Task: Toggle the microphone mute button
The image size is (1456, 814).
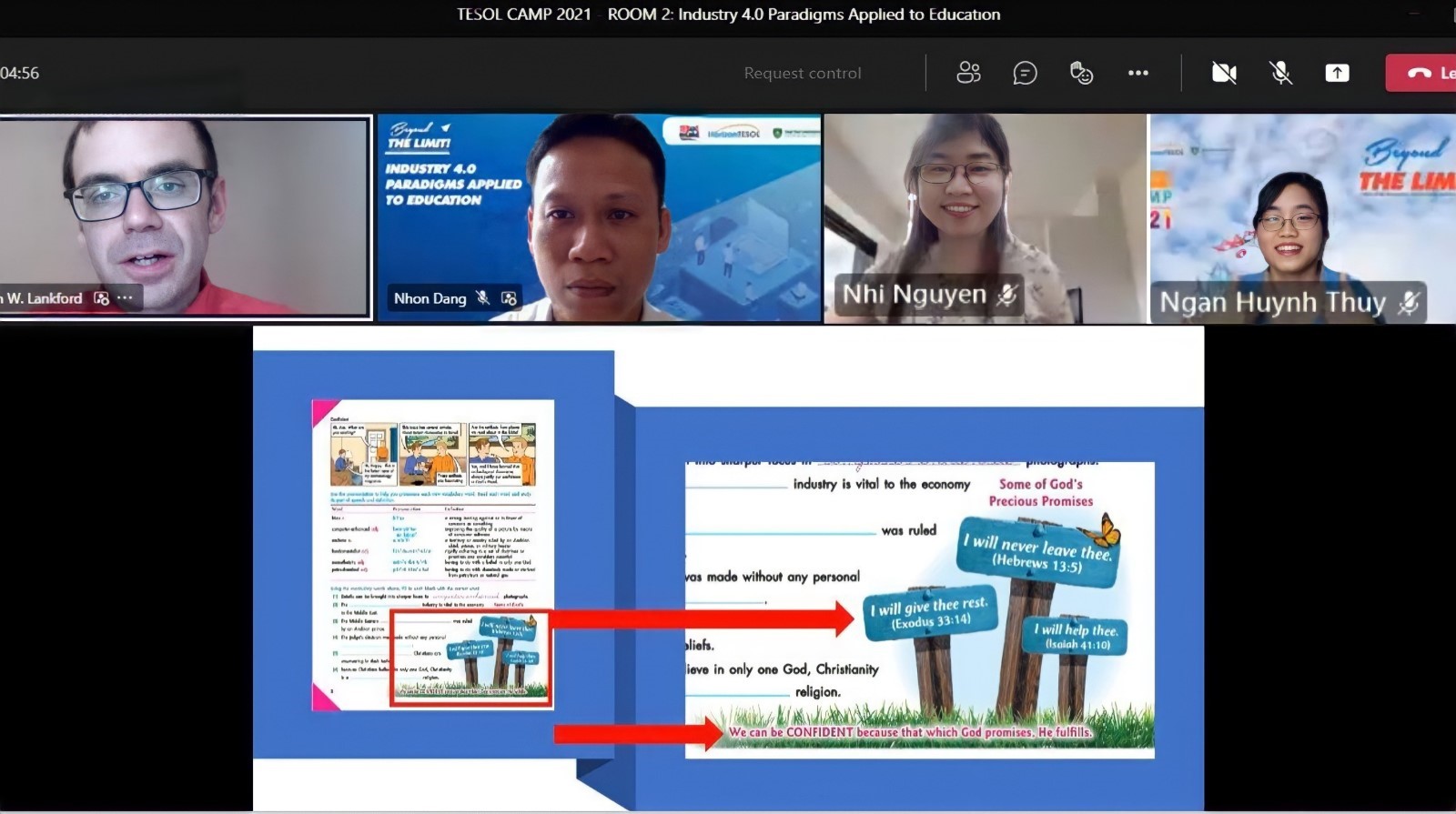Action: tap(1280, 73)
